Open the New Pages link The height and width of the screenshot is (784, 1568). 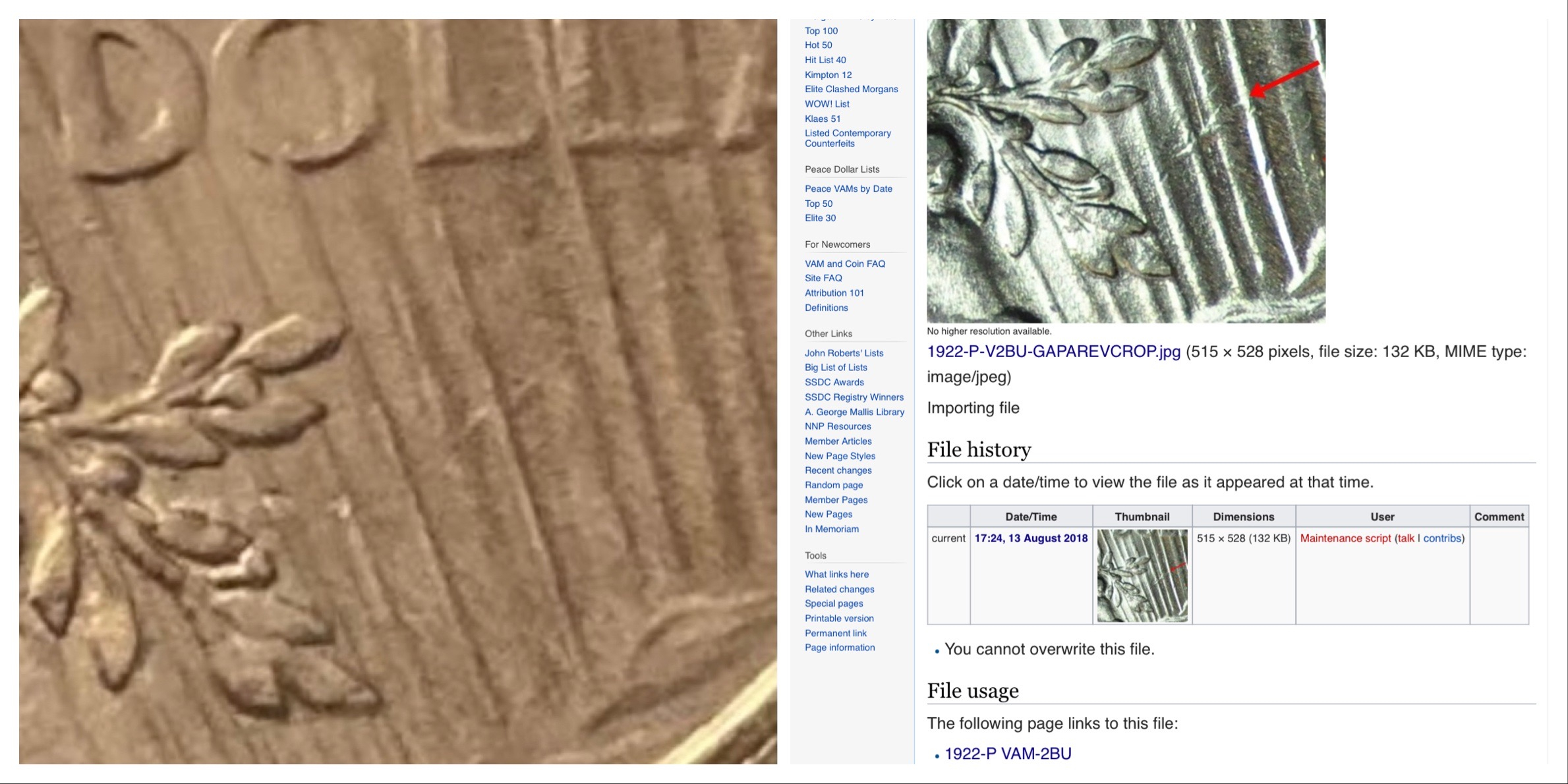coord(828,515)
